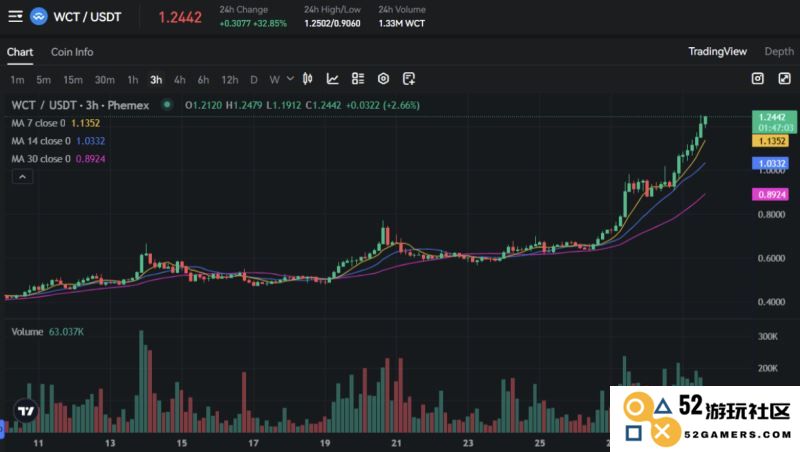The image size is (800, 452).
Task: Toggle fullscreen chart mode
Action: coord(784,79)
